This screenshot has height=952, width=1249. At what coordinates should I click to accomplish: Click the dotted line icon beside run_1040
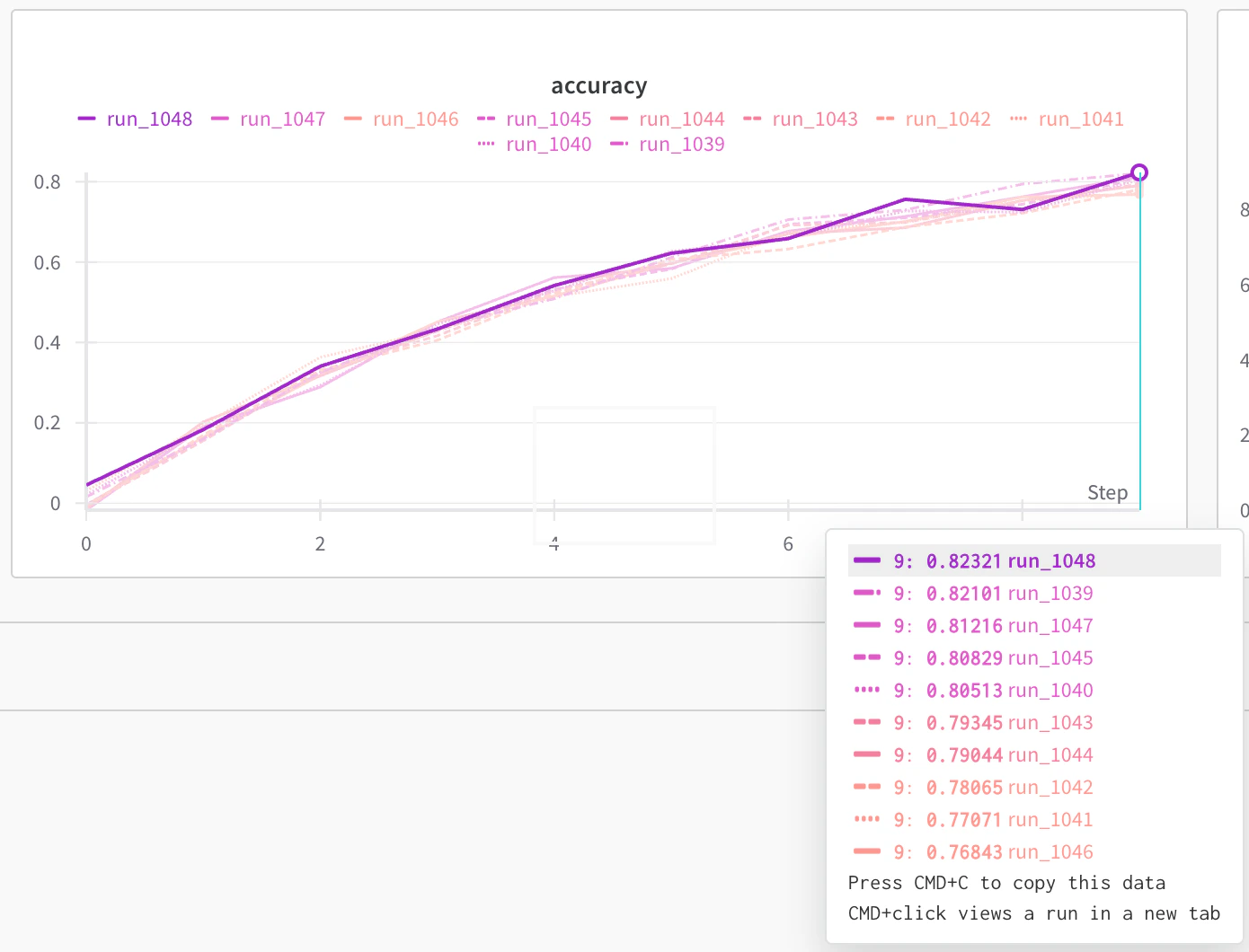click(486, 144)
